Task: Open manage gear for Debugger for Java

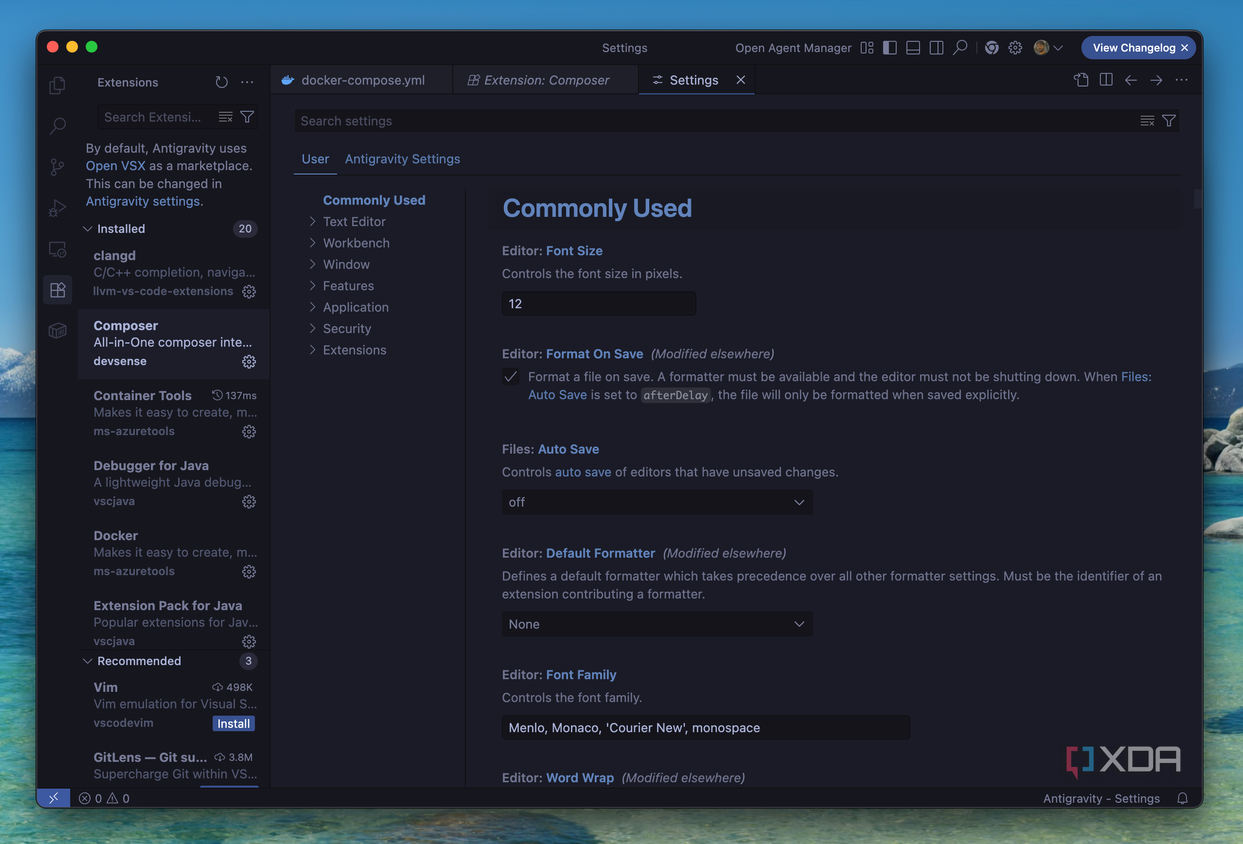Action: tap(249, 502)
